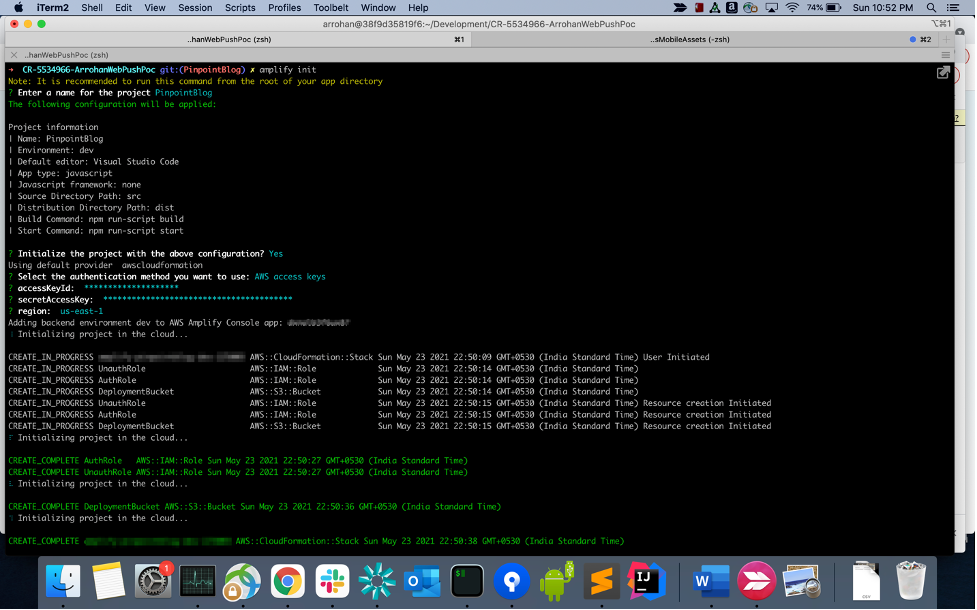Launch Google Chrome from the Dock
Viewport: 977px width, 610px height.
[286, 580]
